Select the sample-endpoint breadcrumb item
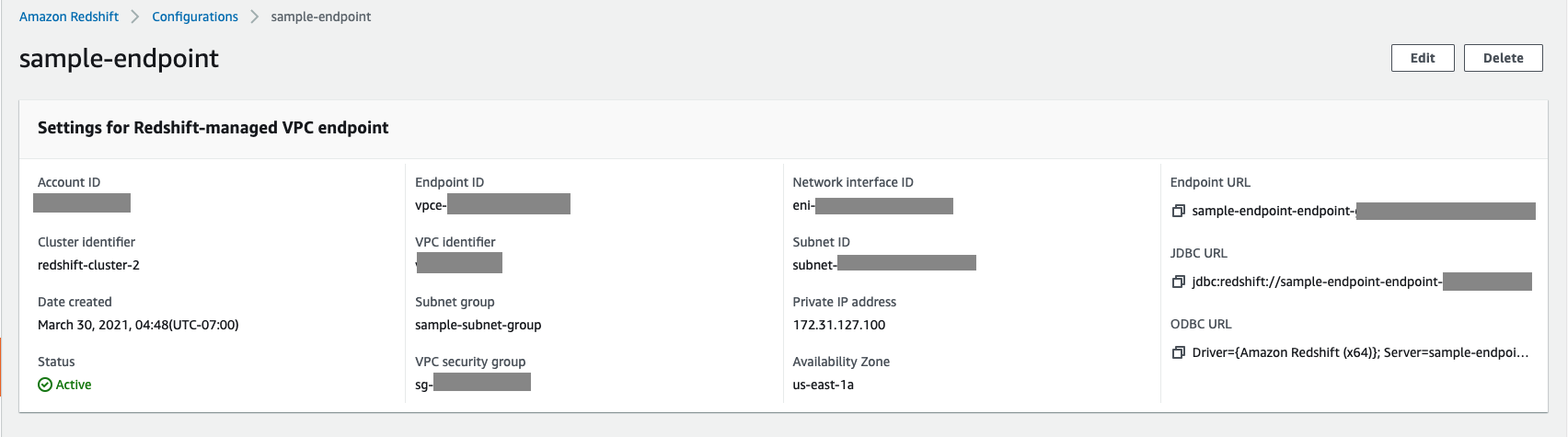Viewport: 1568px width, 437px height. [x=321, y=17]
